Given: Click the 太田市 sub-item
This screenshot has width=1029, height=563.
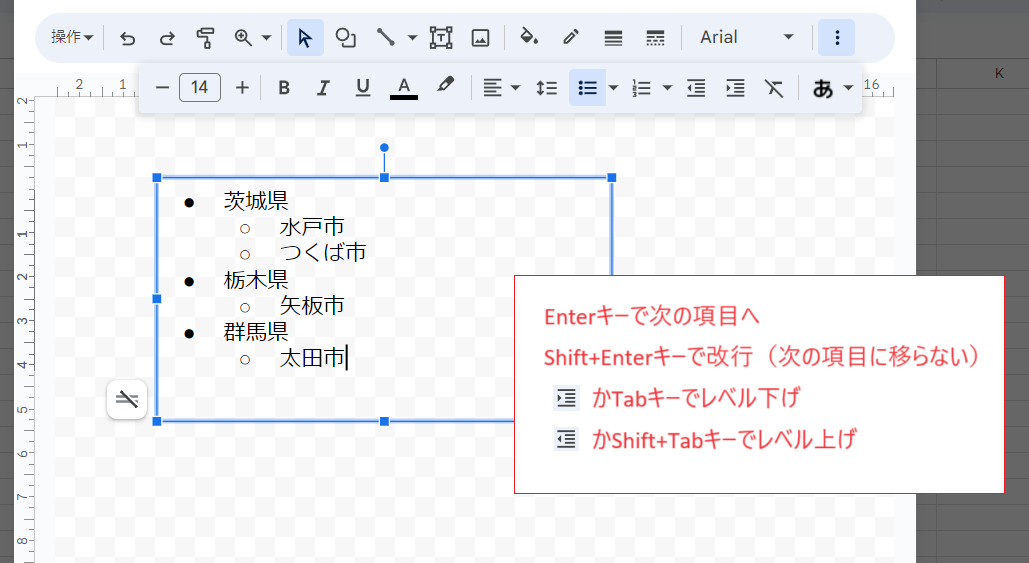Looking at the screenshot, I should (x=312, y=358).
